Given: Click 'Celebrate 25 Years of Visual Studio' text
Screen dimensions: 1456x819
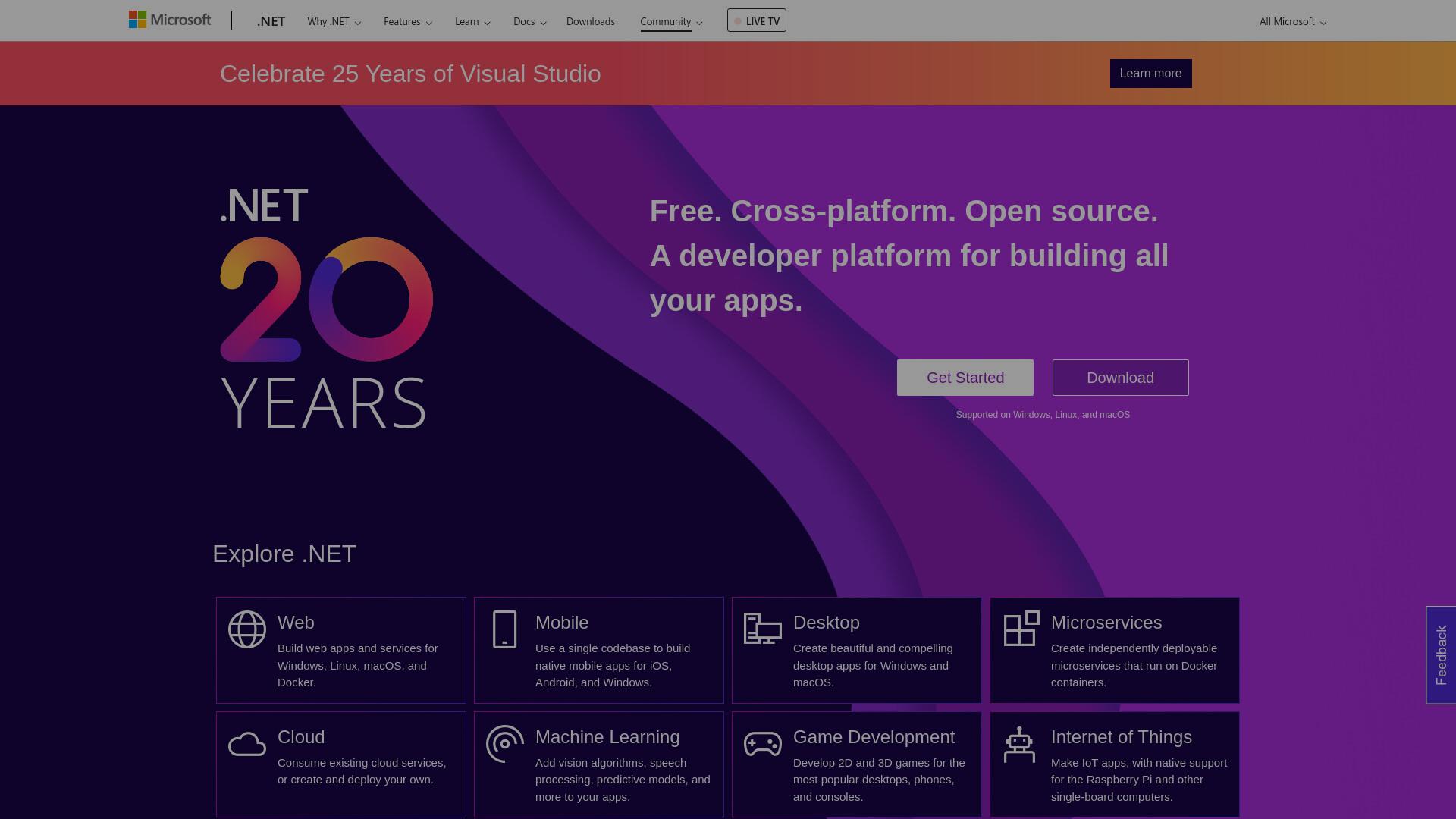Looking at the screenshot, I should point(410,74).
